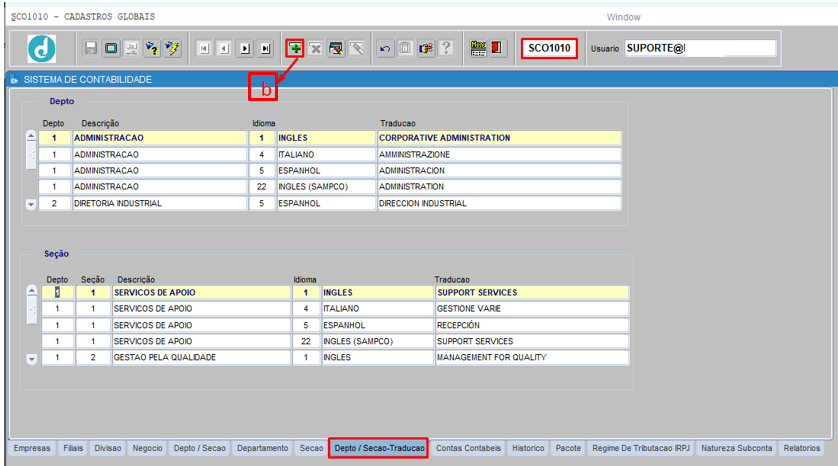Screen dimensions: 838x466
Task: Click Depto block scroll-down arrow
Action: pyautogui.click(x=31, y=205)
